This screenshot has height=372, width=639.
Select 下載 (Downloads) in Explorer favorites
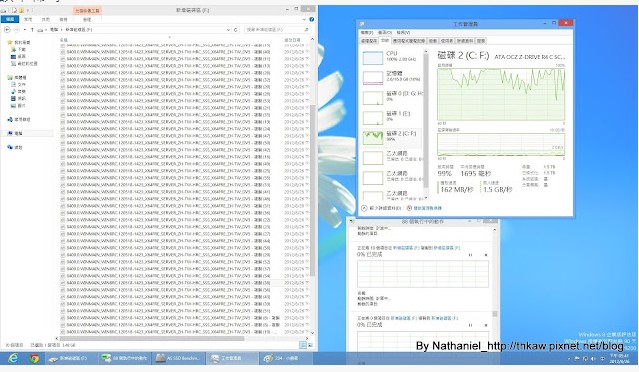point(19,49)
